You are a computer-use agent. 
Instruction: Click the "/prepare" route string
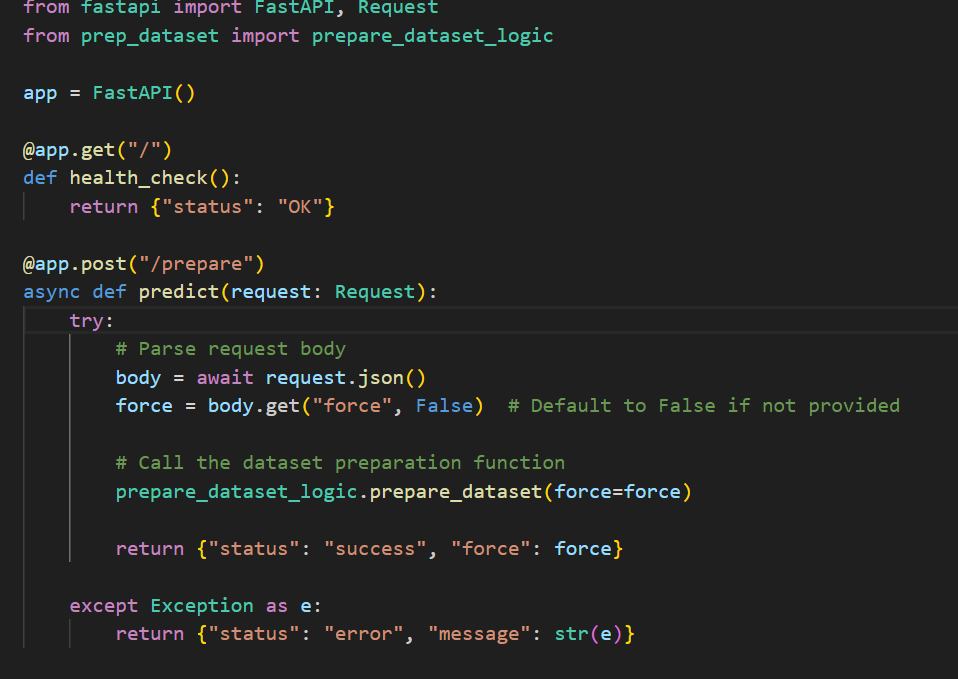pos(196,264)
